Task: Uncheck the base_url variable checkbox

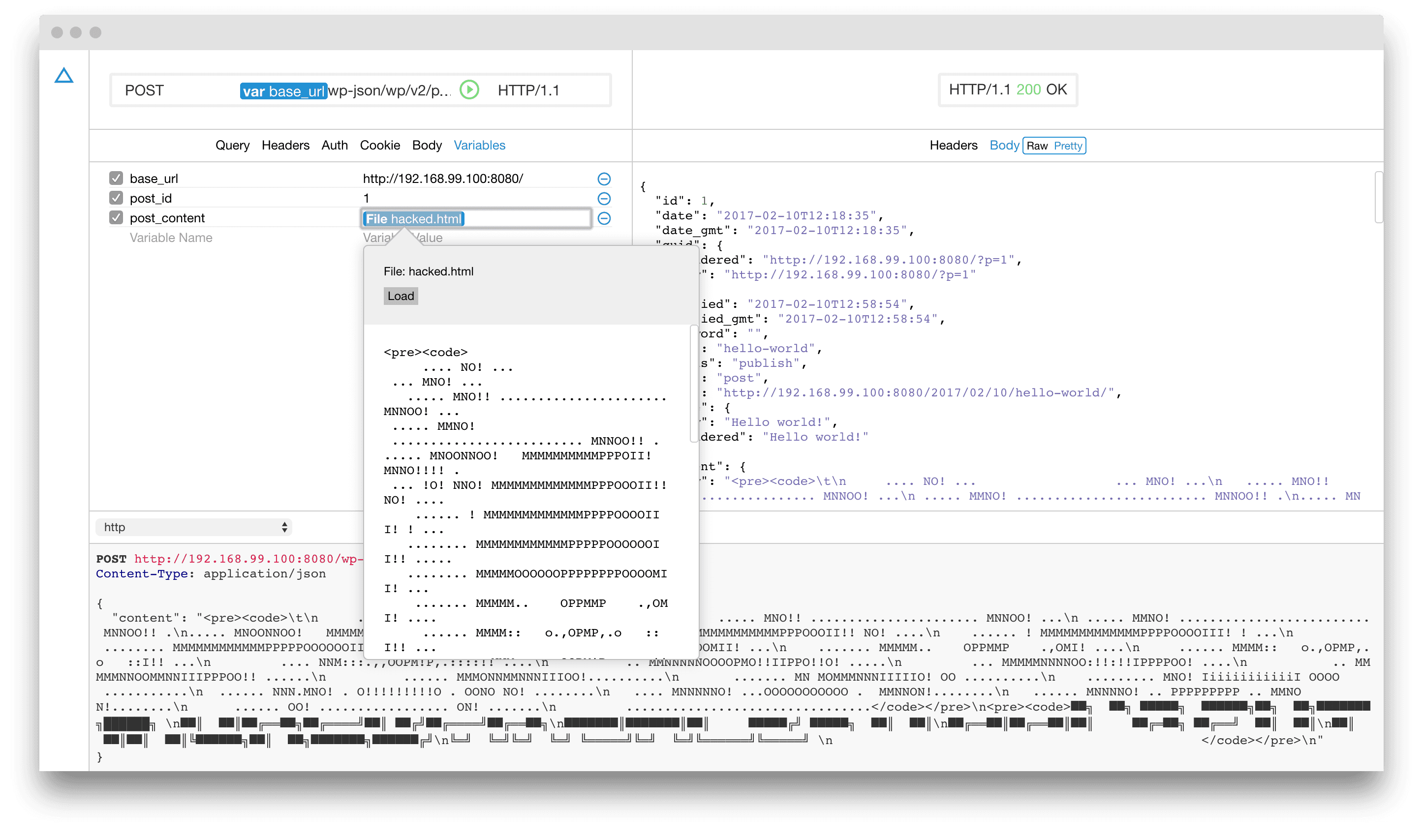Action: tap(116, 179)
